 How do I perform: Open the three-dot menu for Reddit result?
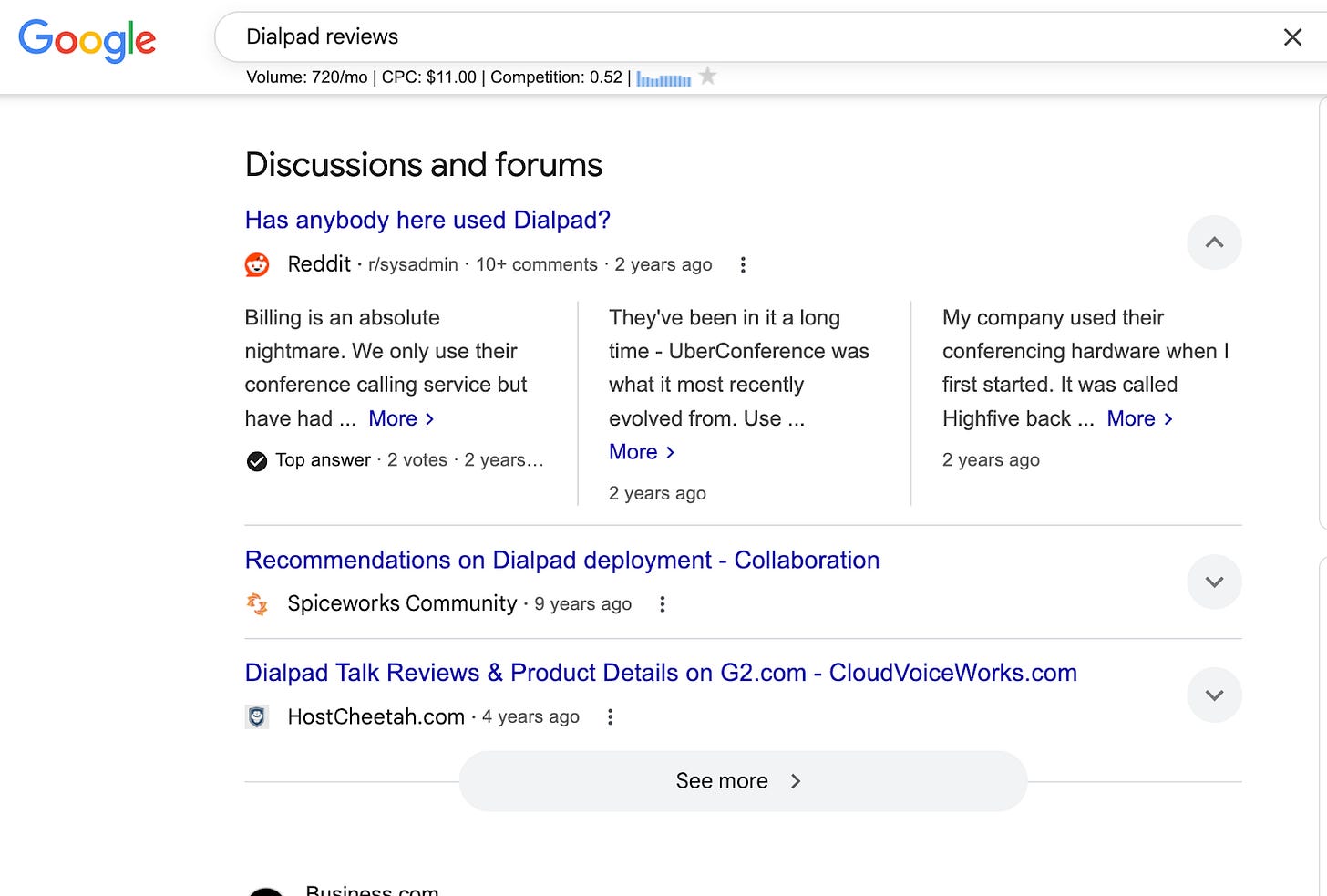click(743, 264)
